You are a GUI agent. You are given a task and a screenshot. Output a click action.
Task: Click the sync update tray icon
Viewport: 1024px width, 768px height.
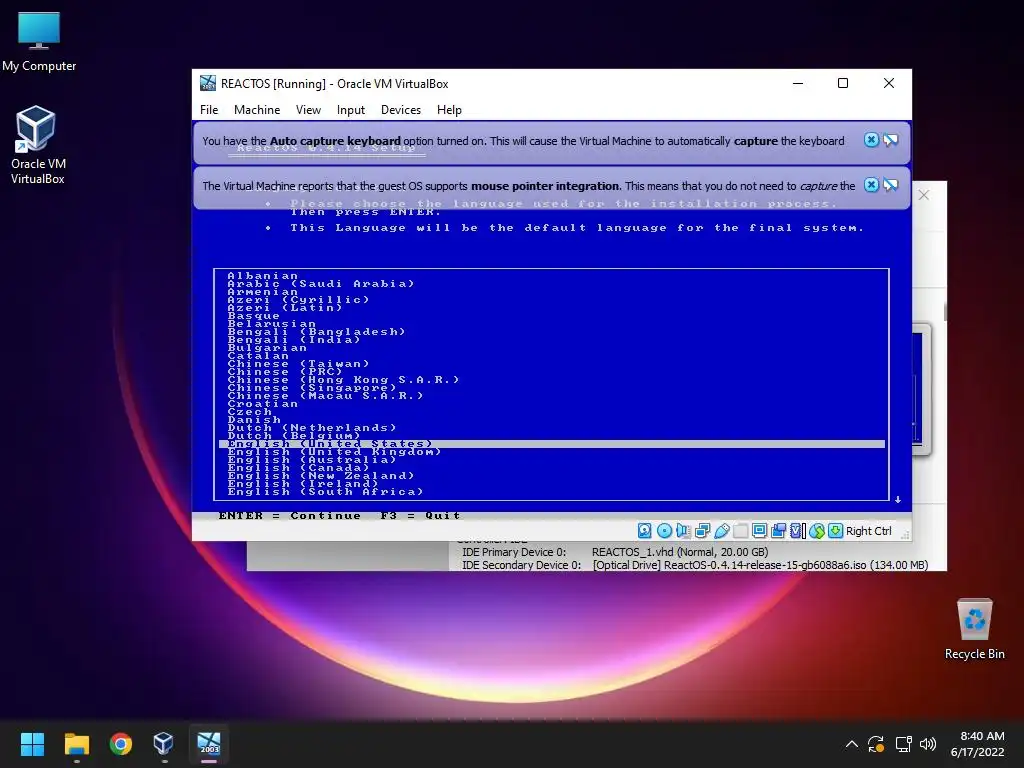point(876,744)
